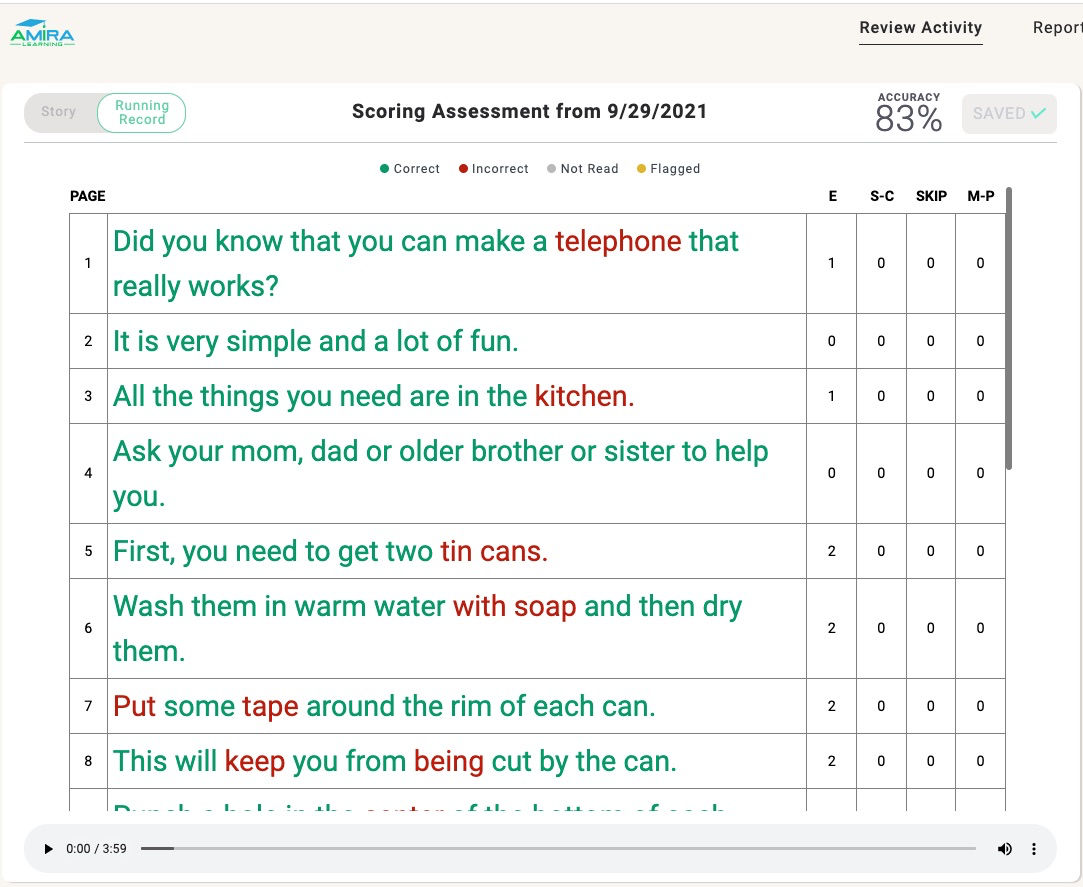Click the 83% accuracy score
The width and height of the screenshot is (1083, 887).
[908, 116]
